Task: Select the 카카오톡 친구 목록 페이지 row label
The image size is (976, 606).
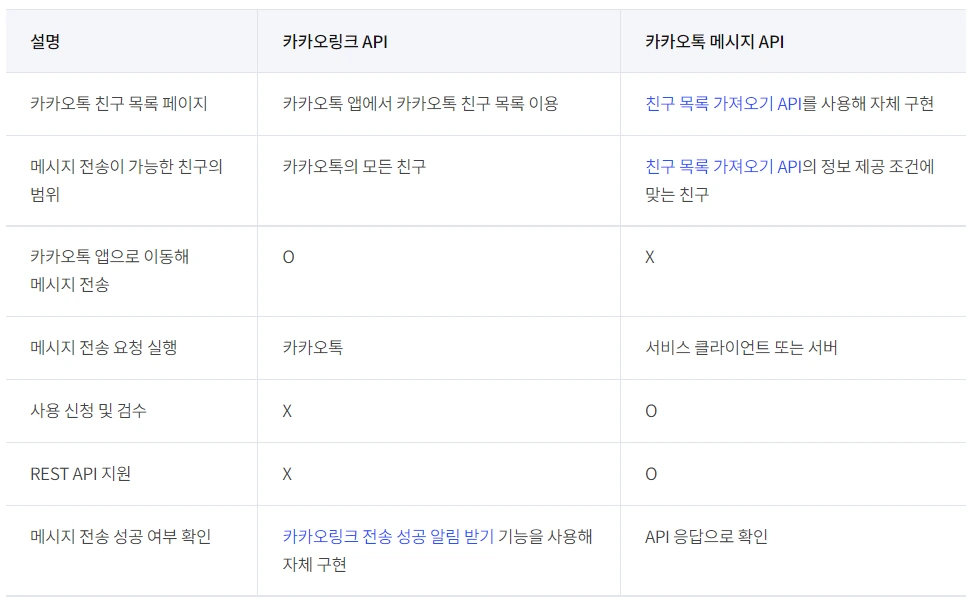Action: point(118,103)
